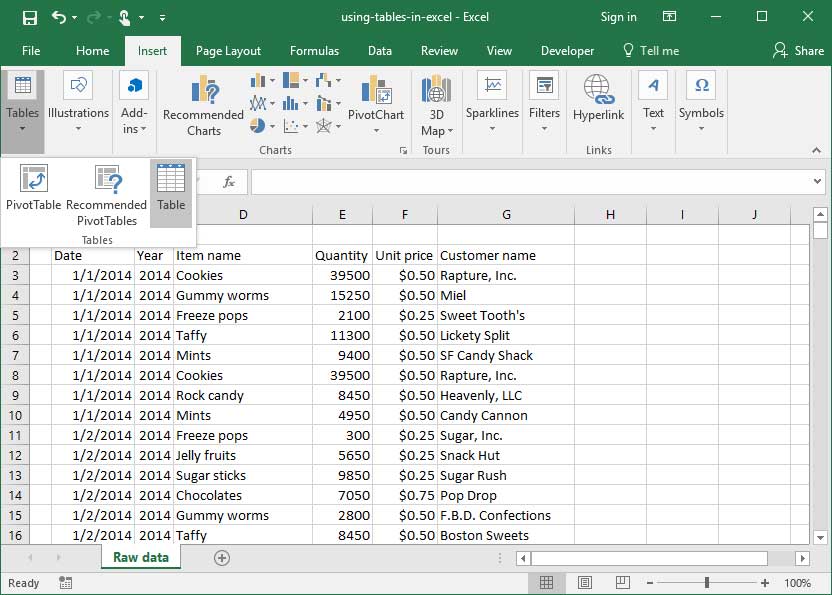
Task: Select the Raw data sheet tab
Action: pos(141,557)
